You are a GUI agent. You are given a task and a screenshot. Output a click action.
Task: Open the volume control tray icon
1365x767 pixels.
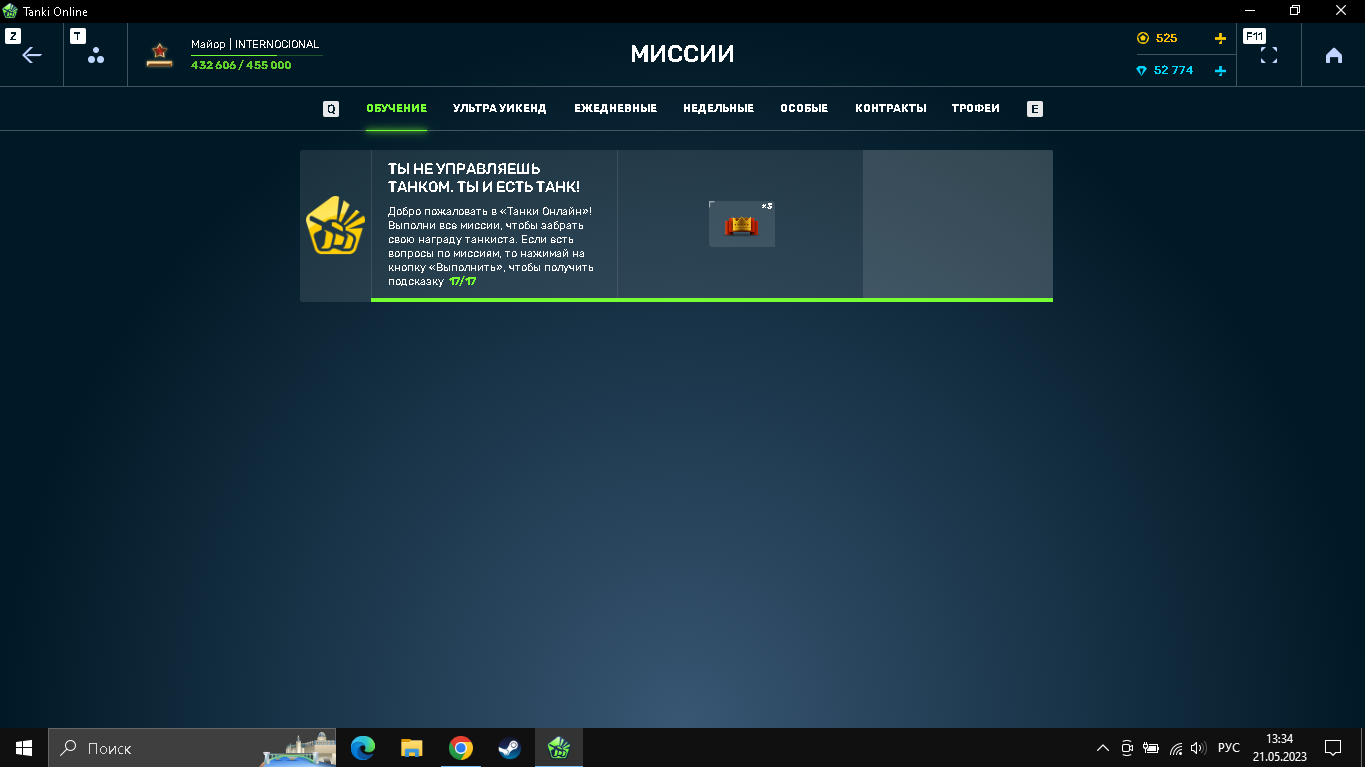pos(1199,748)
